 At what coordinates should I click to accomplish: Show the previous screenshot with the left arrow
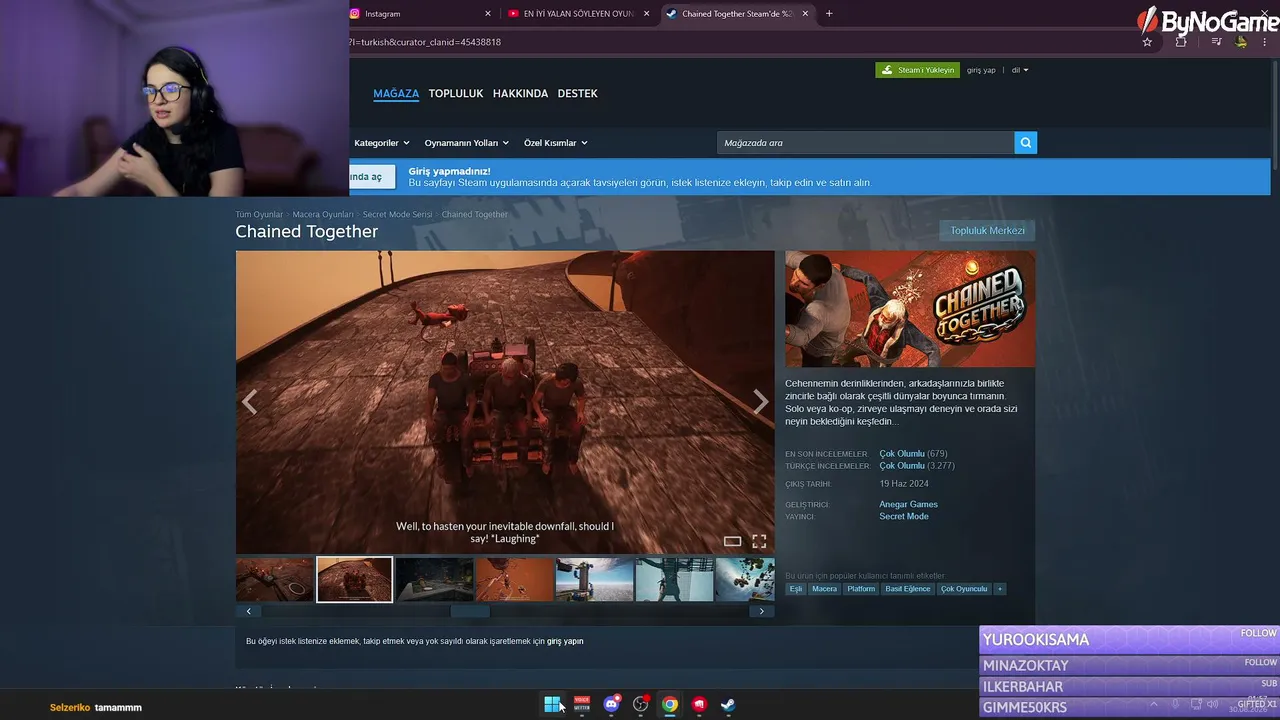pyautogui.click(x=249, y=402)
